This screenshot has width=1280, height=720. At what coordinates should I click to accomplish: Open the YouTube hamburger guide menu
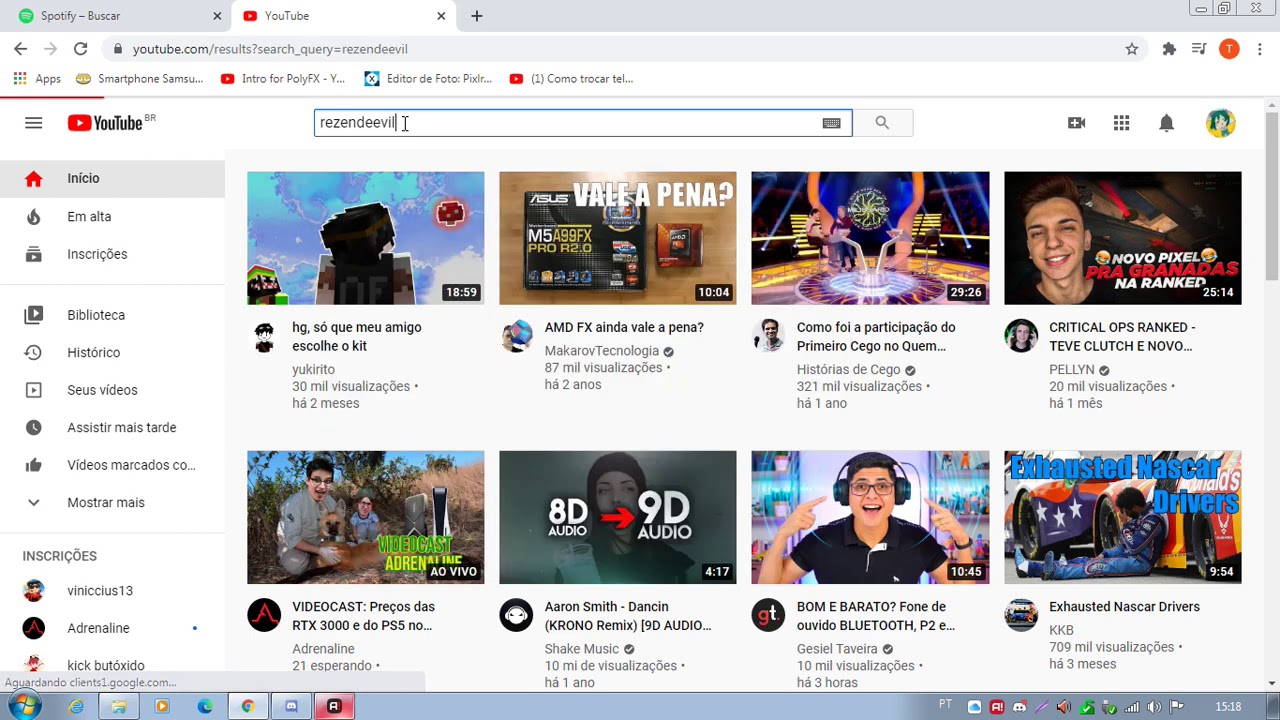tap(33, 123)
